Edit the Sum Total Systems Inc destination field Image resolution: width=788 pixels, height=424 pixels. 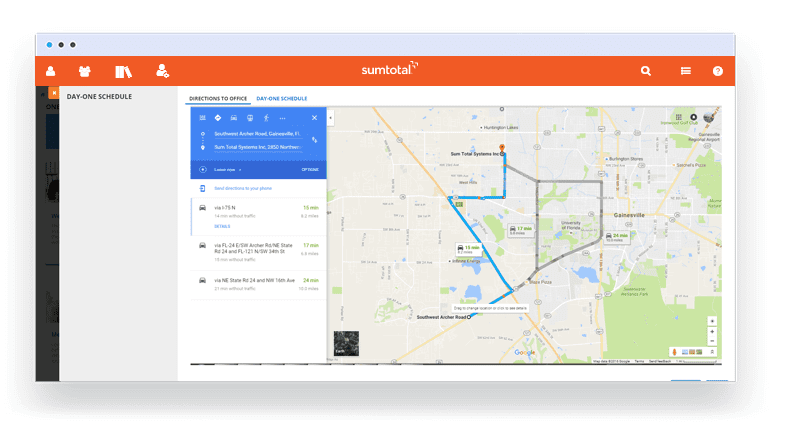[x=257, y=147]
